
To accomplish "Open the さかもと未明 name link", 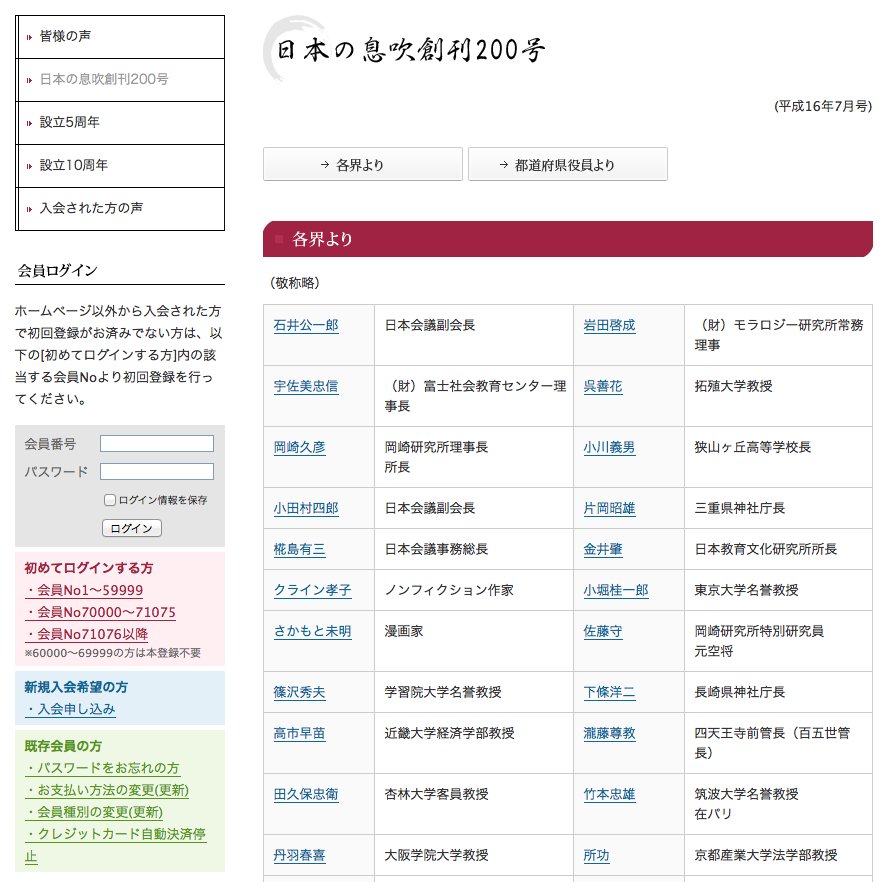I will point(312,632).
